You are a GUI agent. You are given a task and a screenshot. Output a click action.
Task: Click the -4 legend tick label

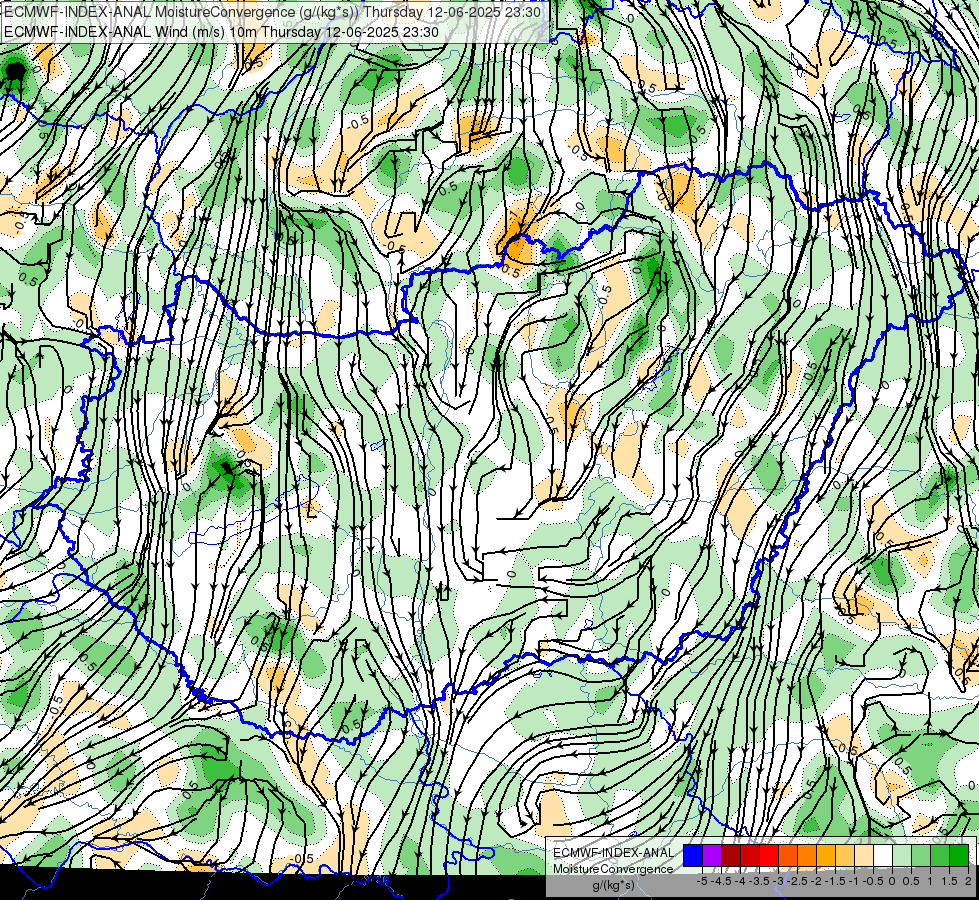tap(740, 881)
